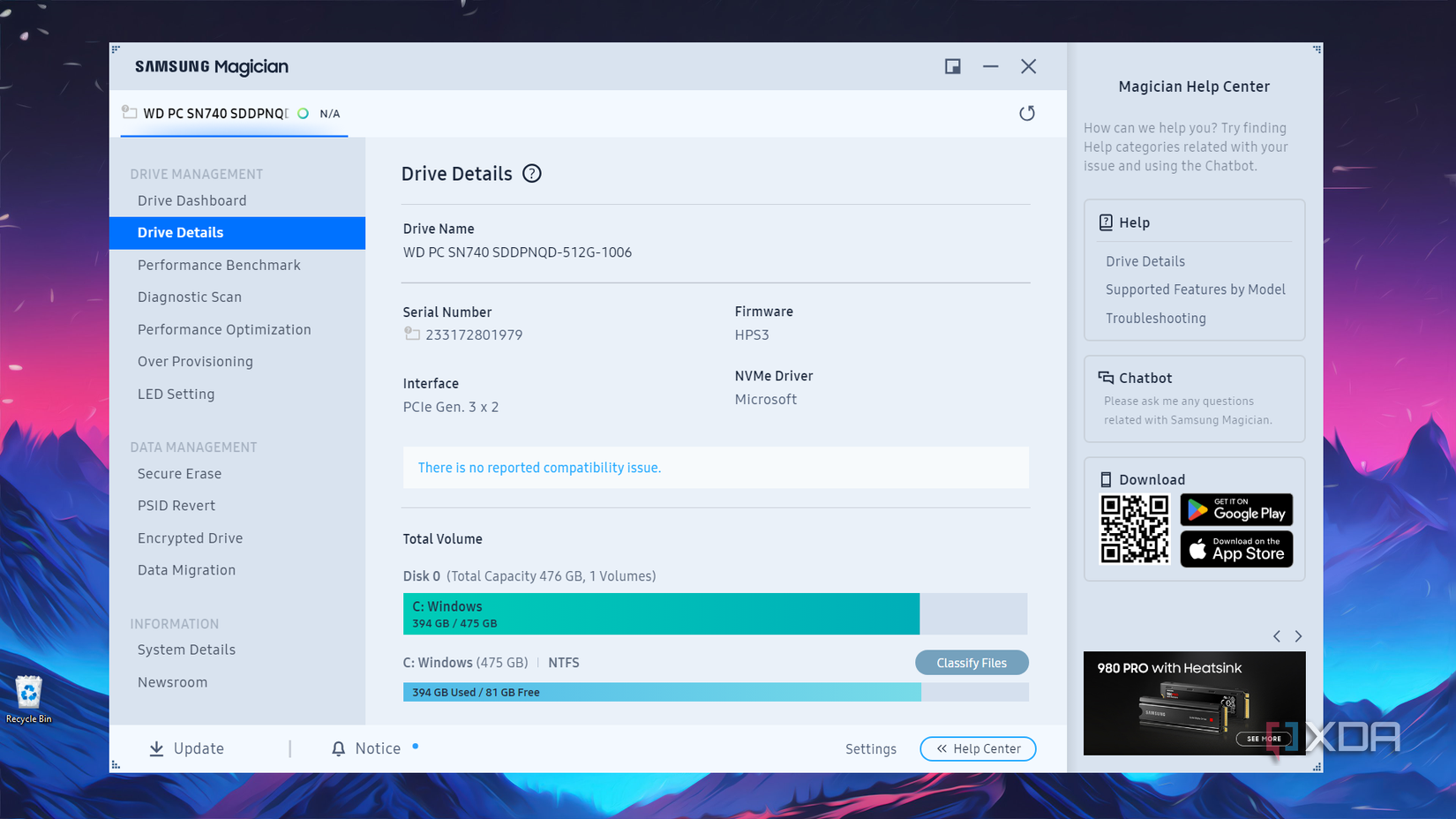Select the WD PC SN740 drive tab
Image resolution: width=1456 pixels, height=819 pixels.
click(x=234, y=113)
